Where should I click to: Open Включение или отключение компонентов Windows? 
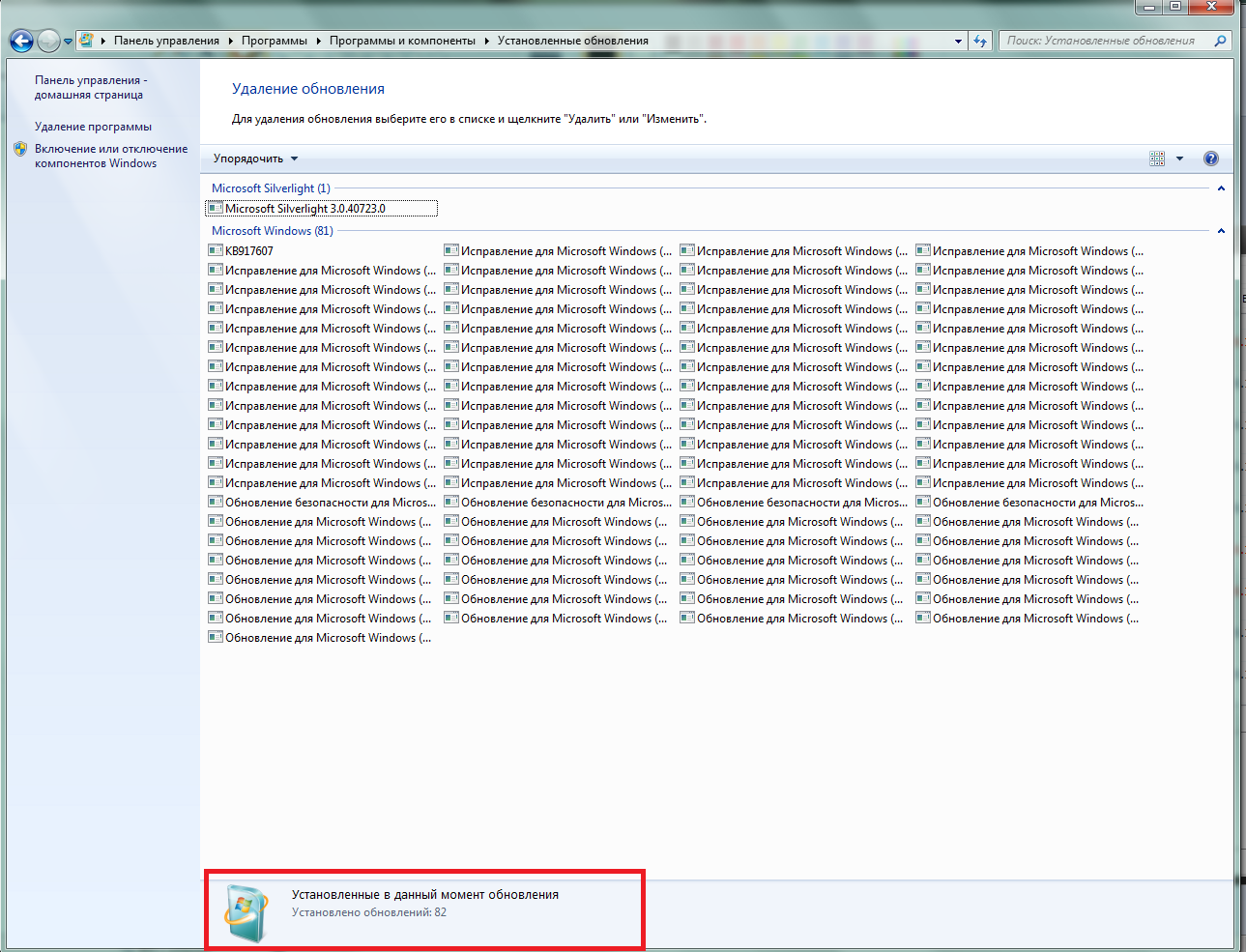(x=111, y=156)
